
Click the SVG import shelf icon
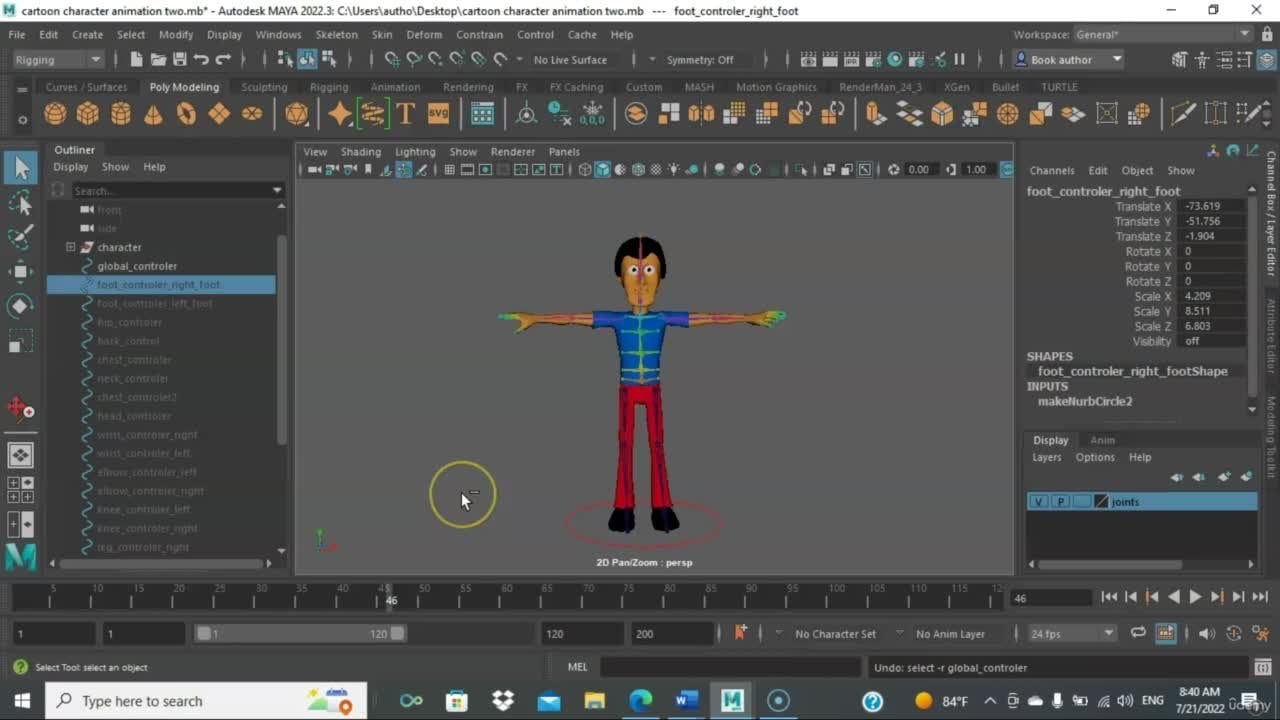click(x=438, y=114)
